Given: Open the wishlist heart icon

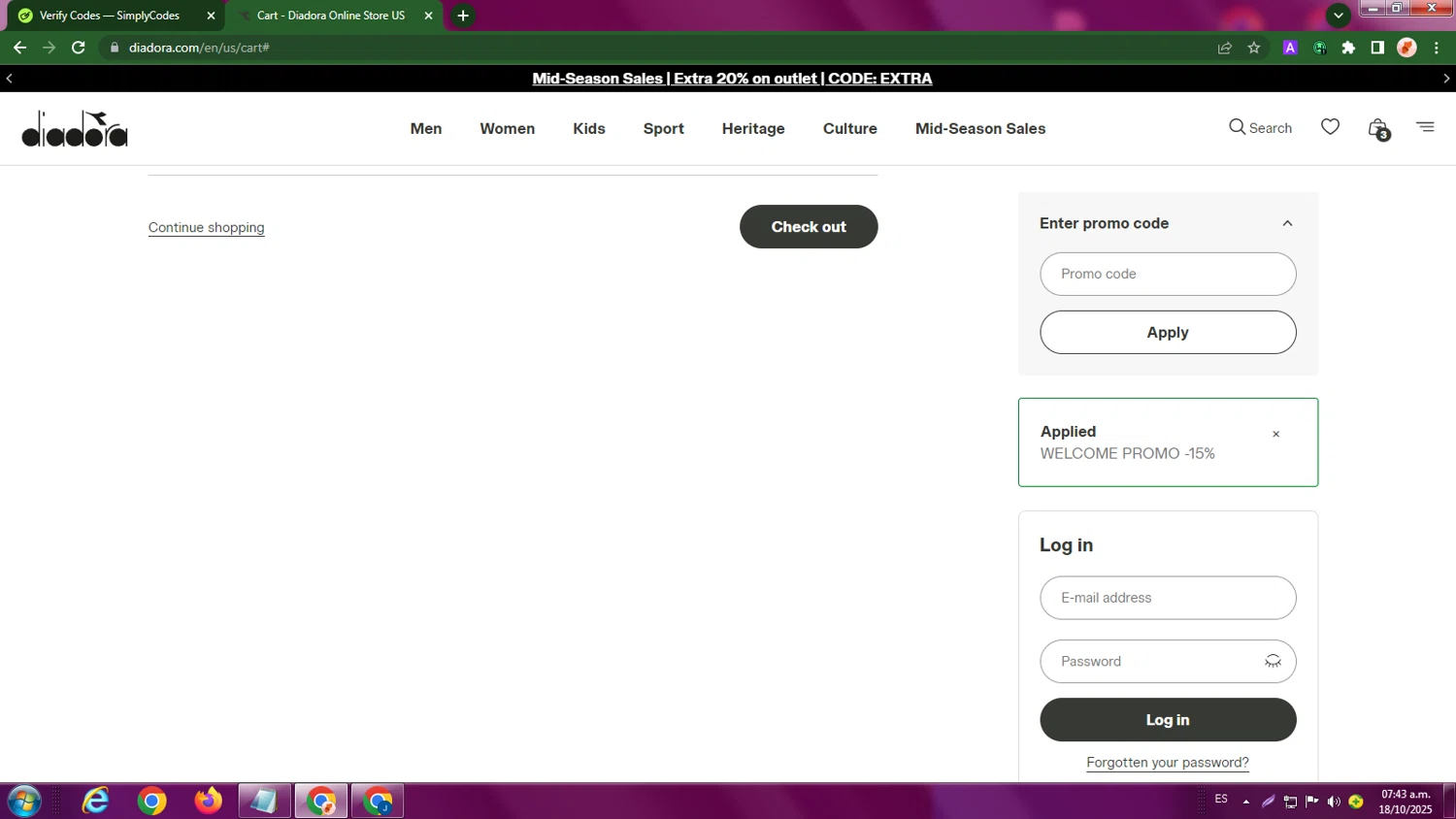Looking at the screenshot, I should pyautogui.click(x=1330, y=127).
